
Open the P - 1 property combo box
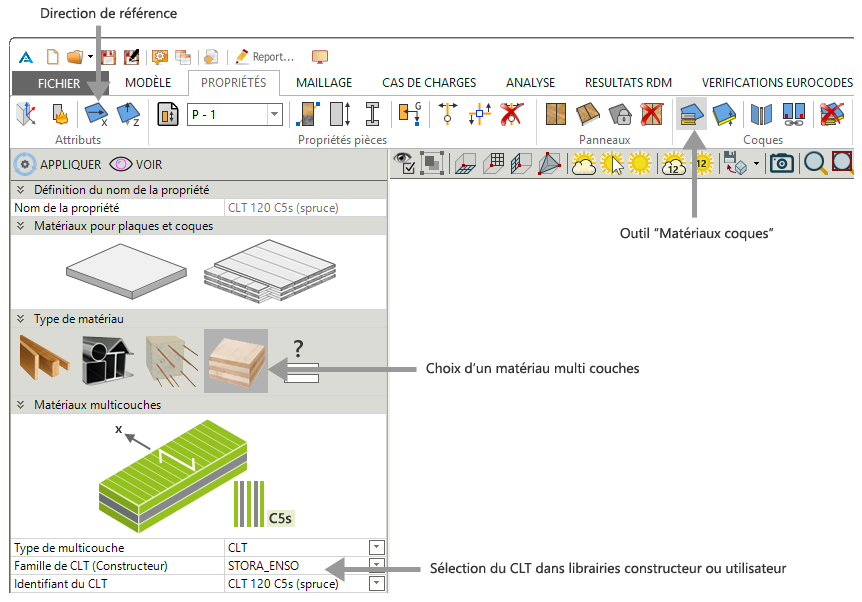(x=235, y=114)
